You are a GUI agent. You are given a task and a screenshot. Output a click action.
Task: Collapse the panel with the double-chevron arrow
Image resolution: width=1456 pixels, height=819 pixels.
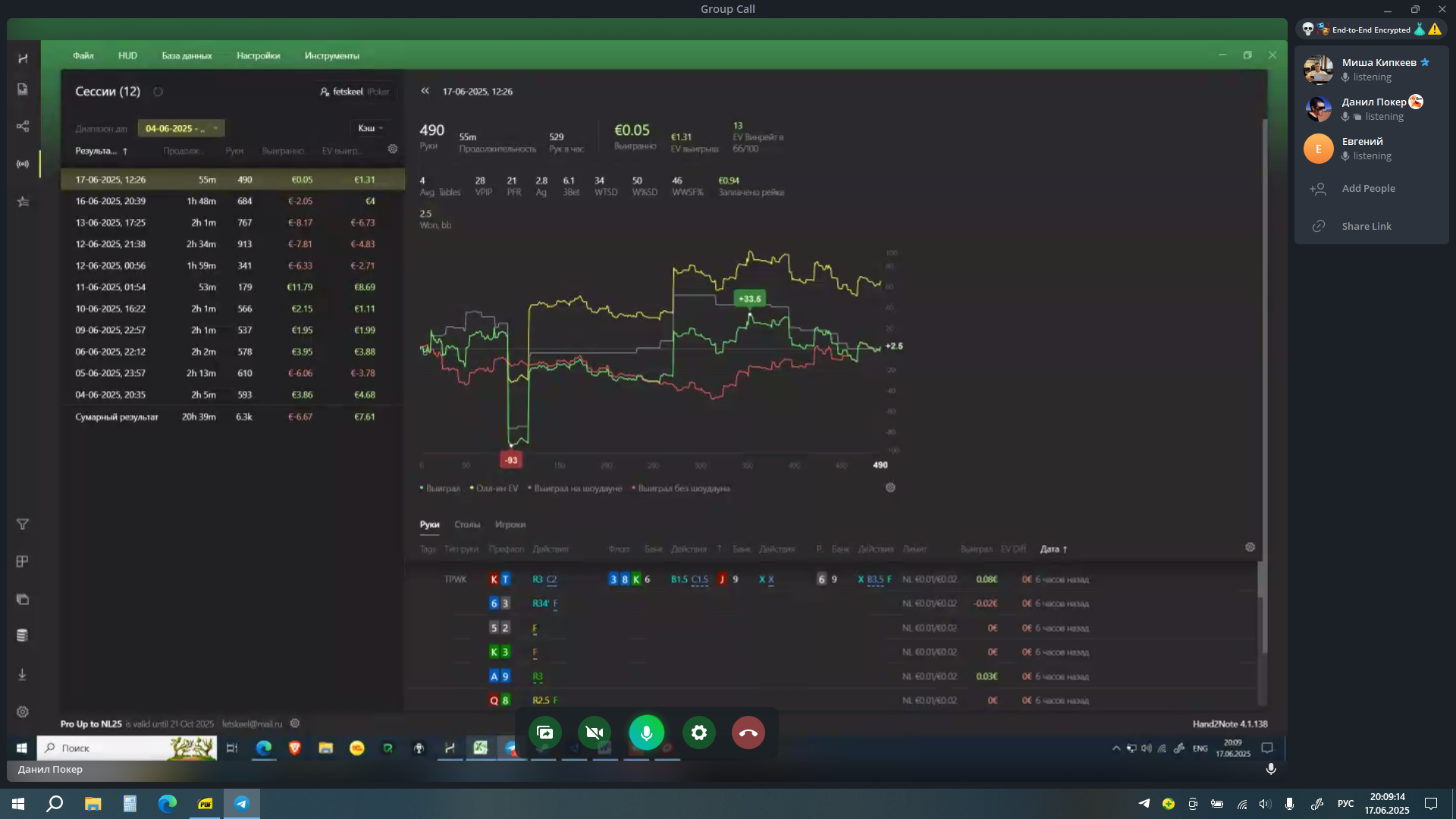pos(425,91)
